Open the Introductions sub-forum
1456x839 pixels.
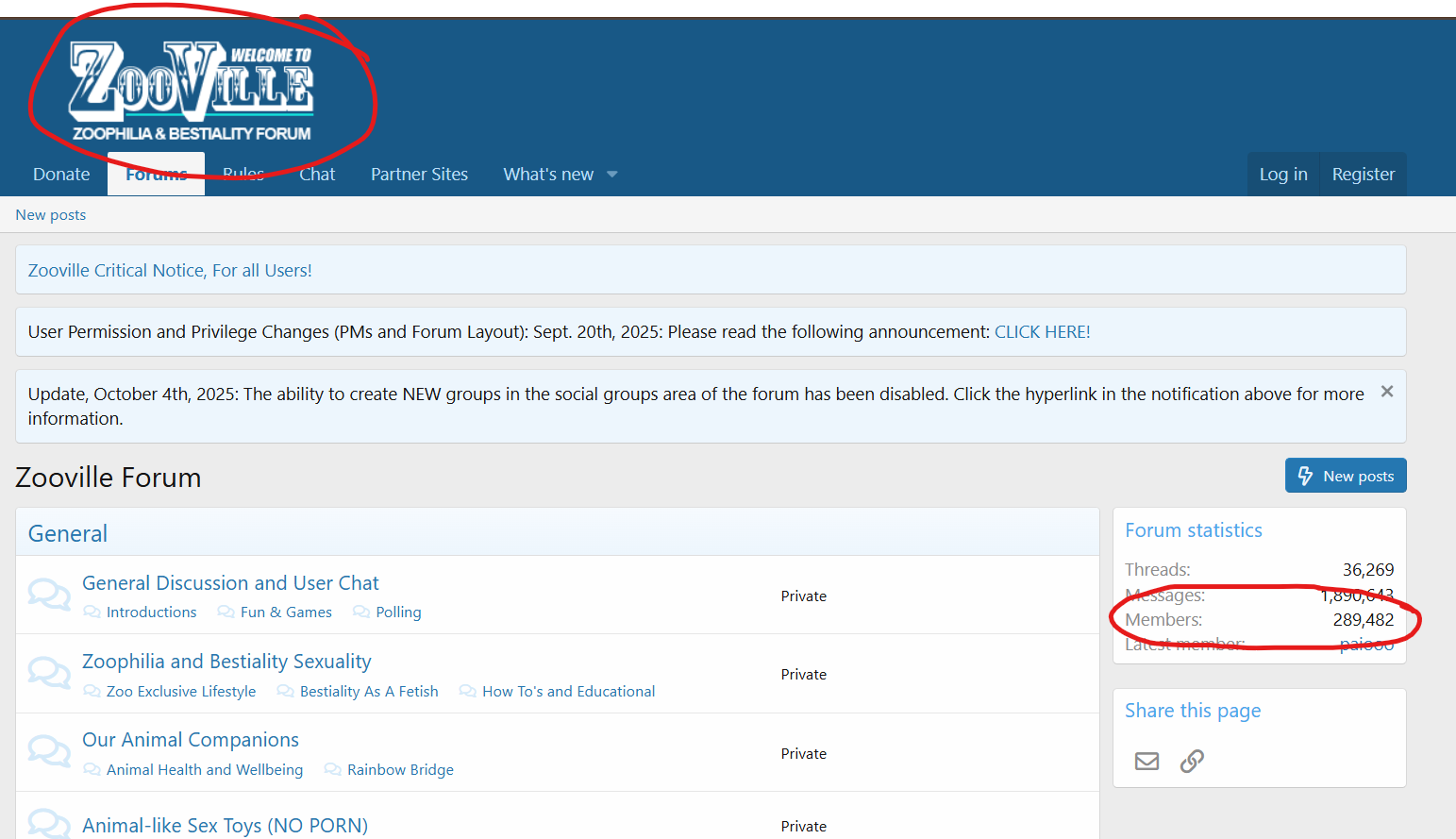coord(151,612)
